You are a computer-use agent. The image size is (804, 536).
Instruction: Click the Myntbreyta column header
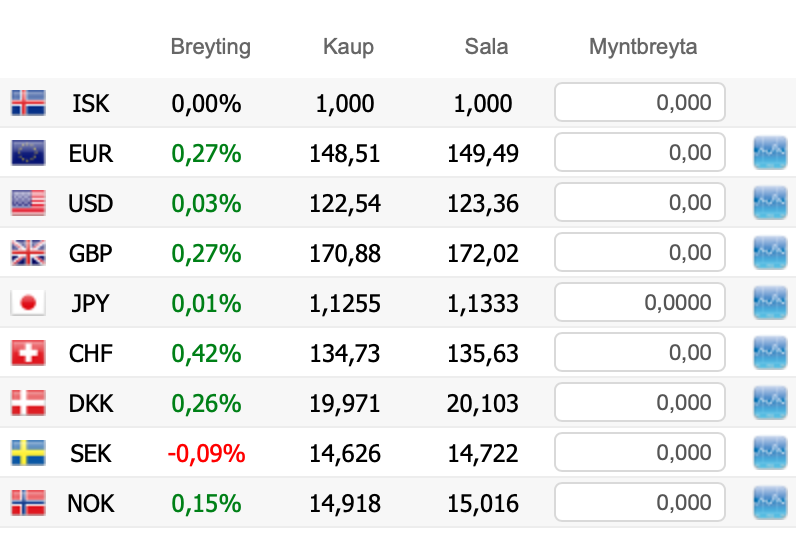coord(643,47)
